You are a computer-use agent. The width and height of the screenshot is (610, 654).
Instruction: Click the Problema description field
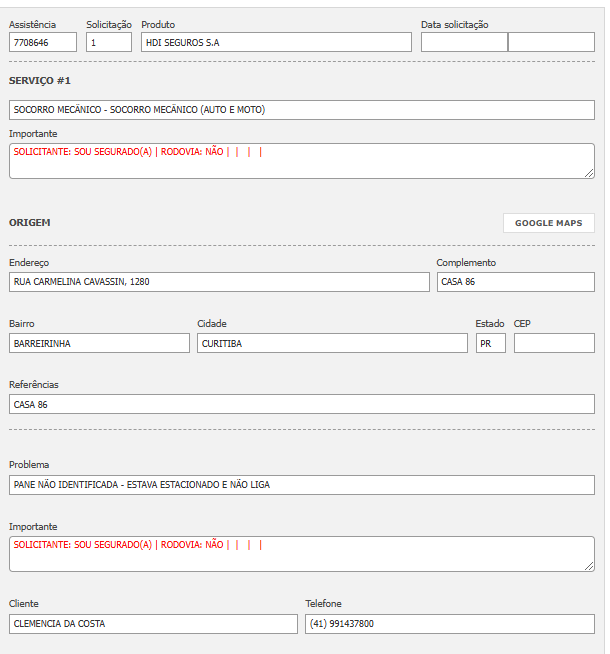tap(302, 485)
